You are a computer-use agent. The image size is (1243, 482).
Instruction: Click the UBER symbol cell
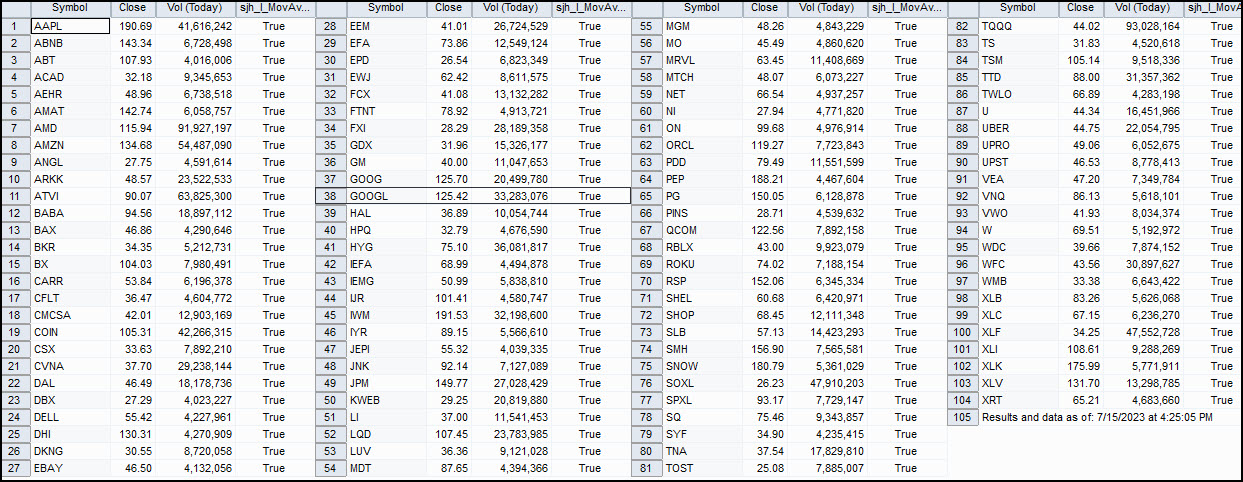[x=1017, y=128]
